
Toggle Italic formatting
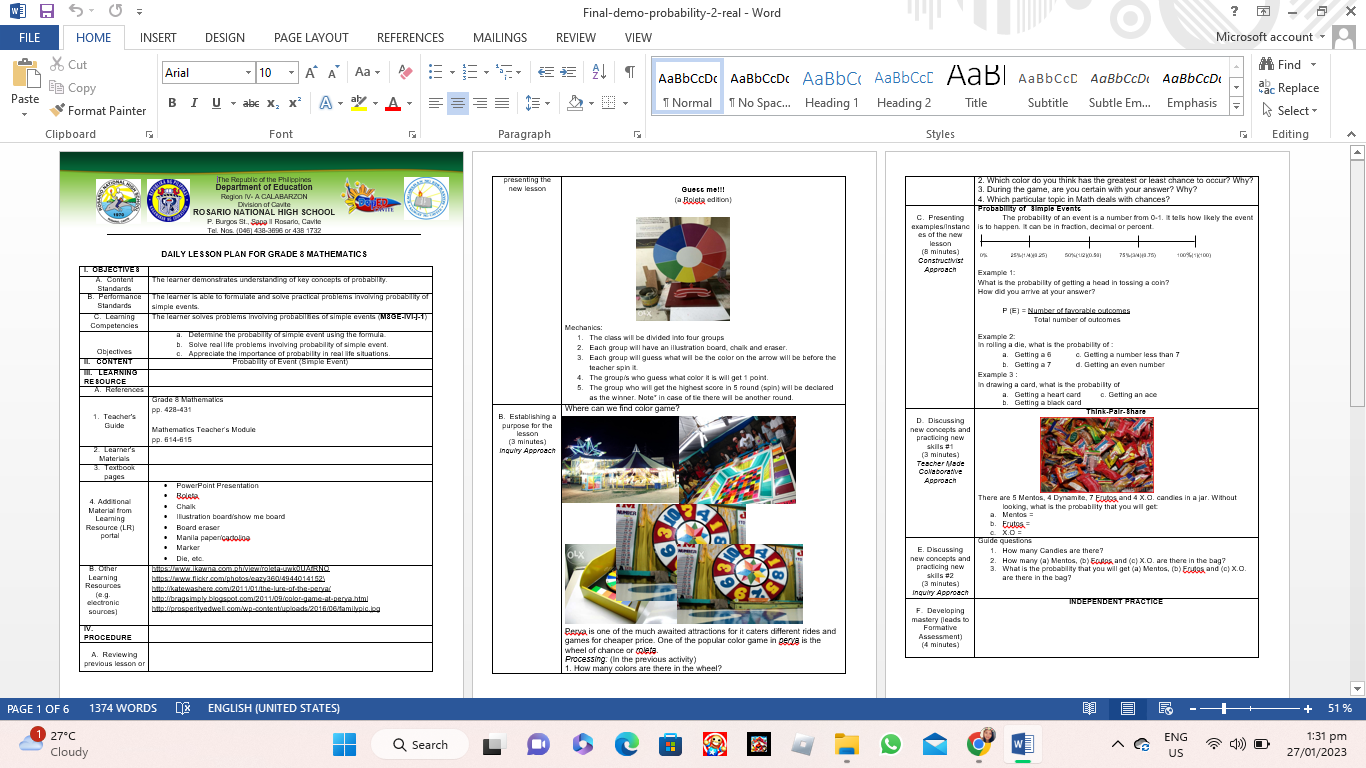point(194,103)
